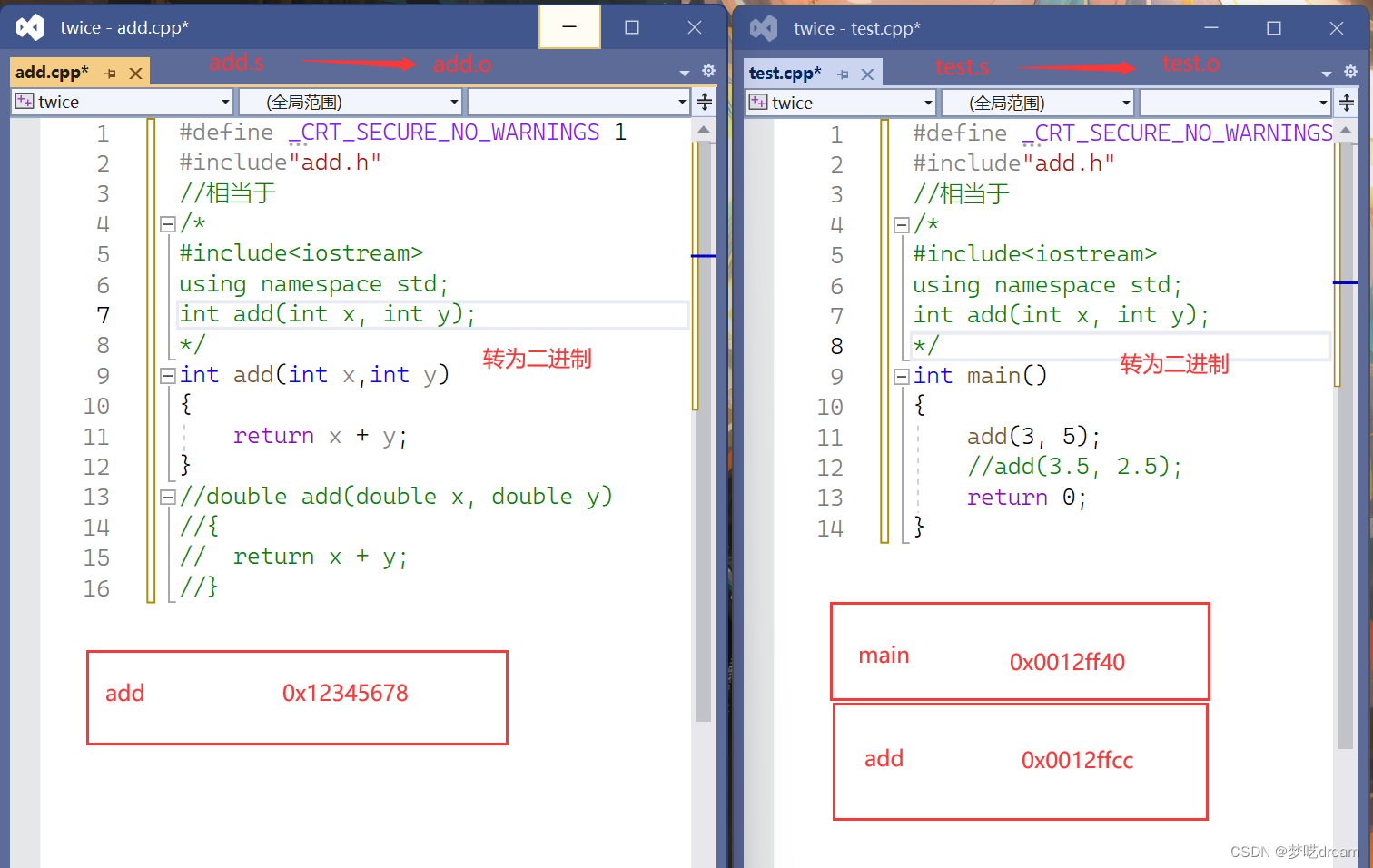Viewport: 1373px width, 868px height.
Task: Pin the add.cpp tab
Action: pos(111,74)
